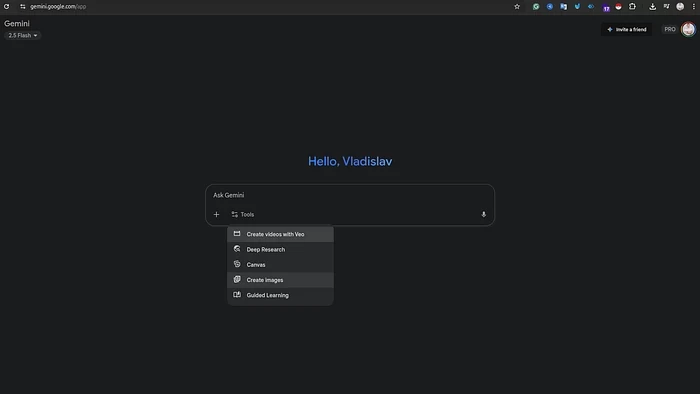Click the PRO badge button
This screenshot has width=700, height=394.
(x=670, y=29)
